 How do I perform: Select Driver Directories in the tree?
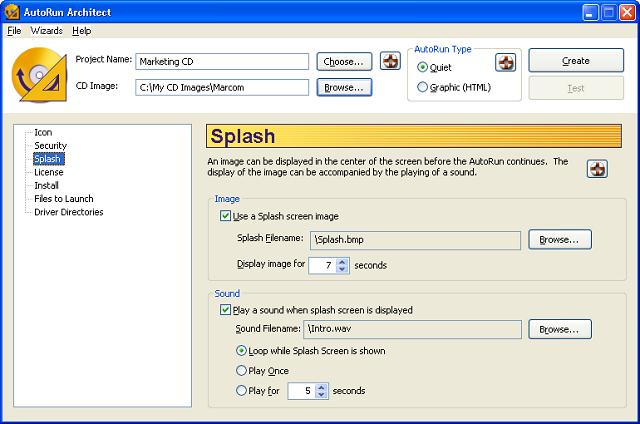point(69,212)
